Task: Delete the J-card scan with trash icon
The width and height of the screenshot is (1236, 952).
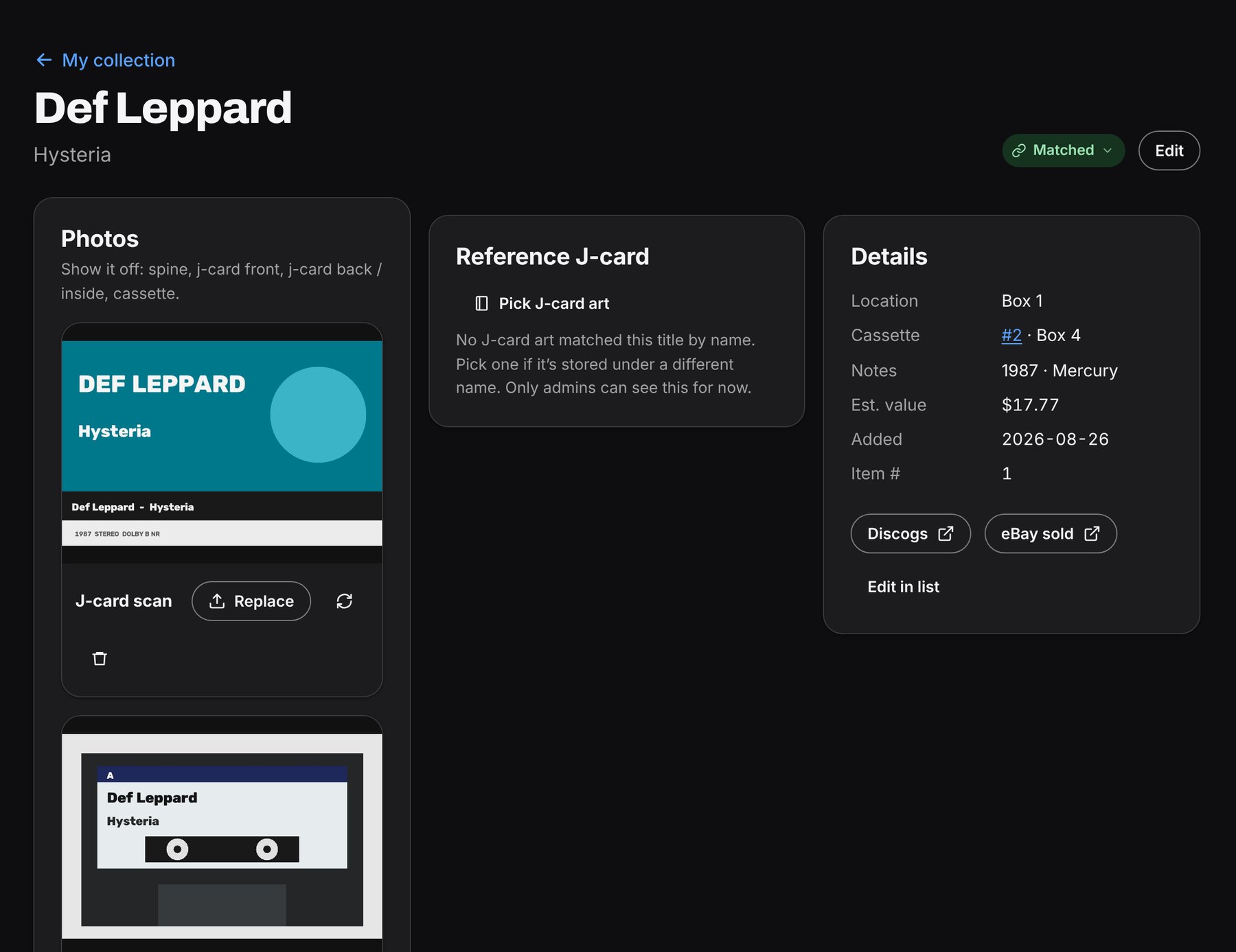Action: (100, 658)
